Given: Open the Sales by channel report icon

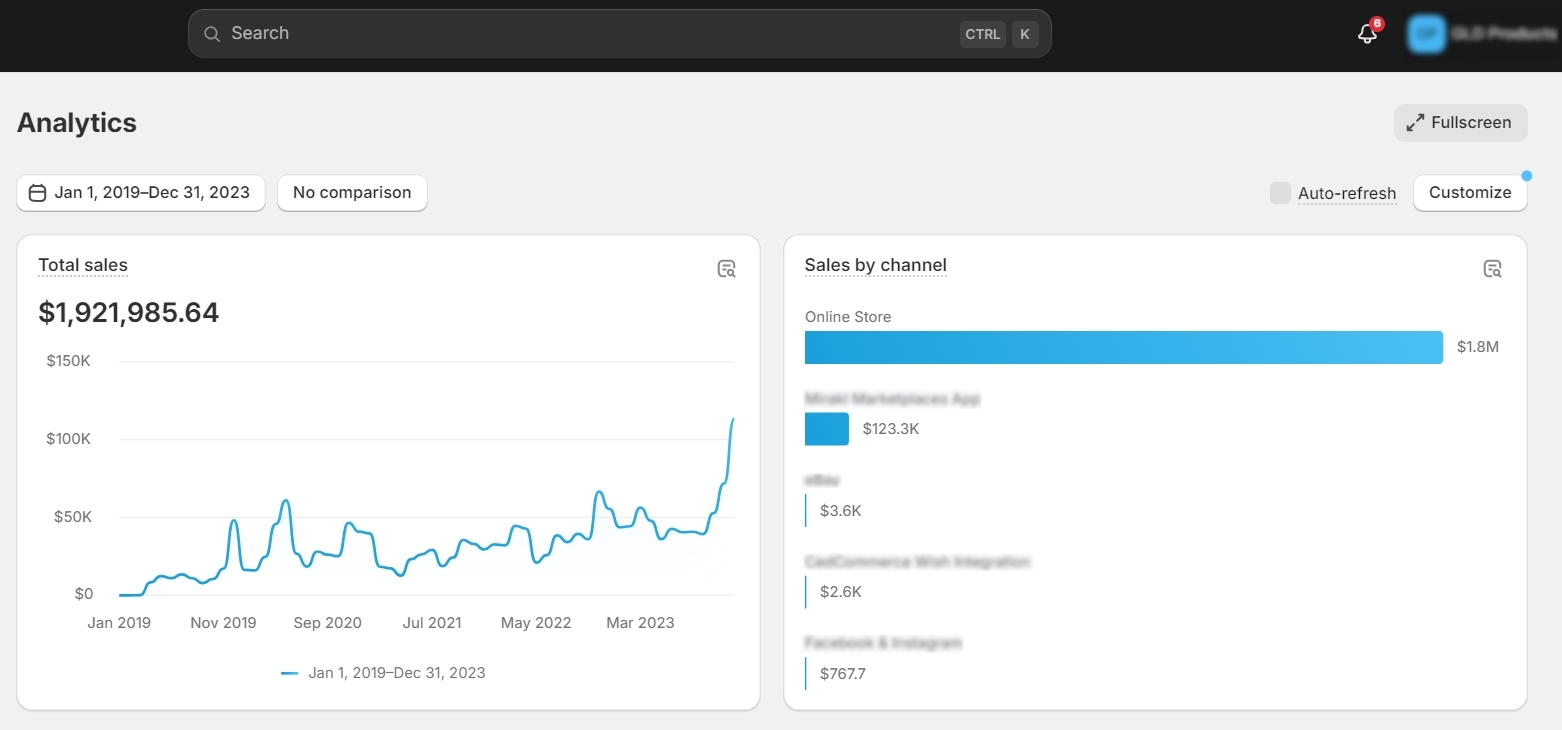Looking at the screenshot, I should tap(1492, 268).
